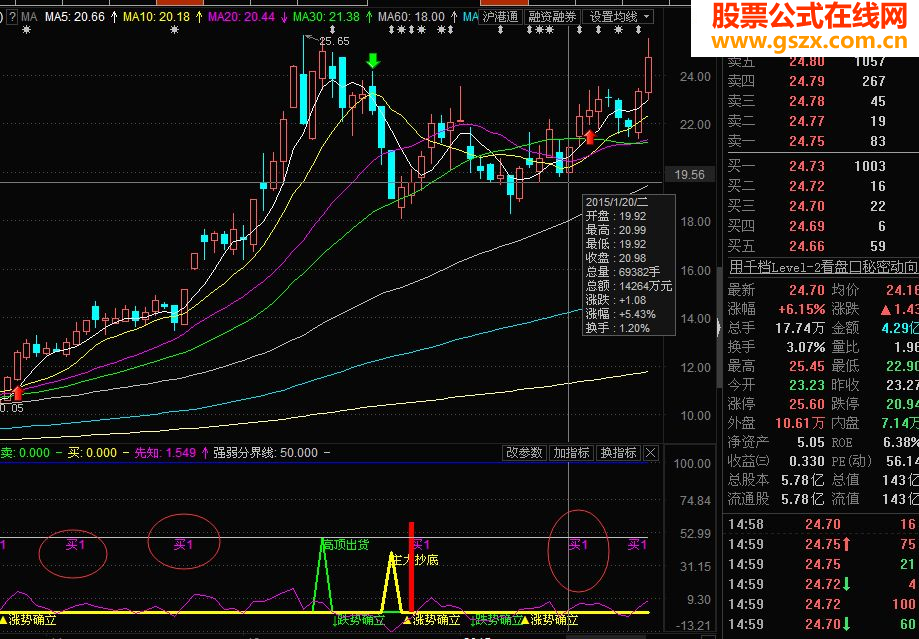Screen dimensions: 919x639
Task: Click the red up-arrow marker near 10.05 low
Action: (x=18, y=393)
